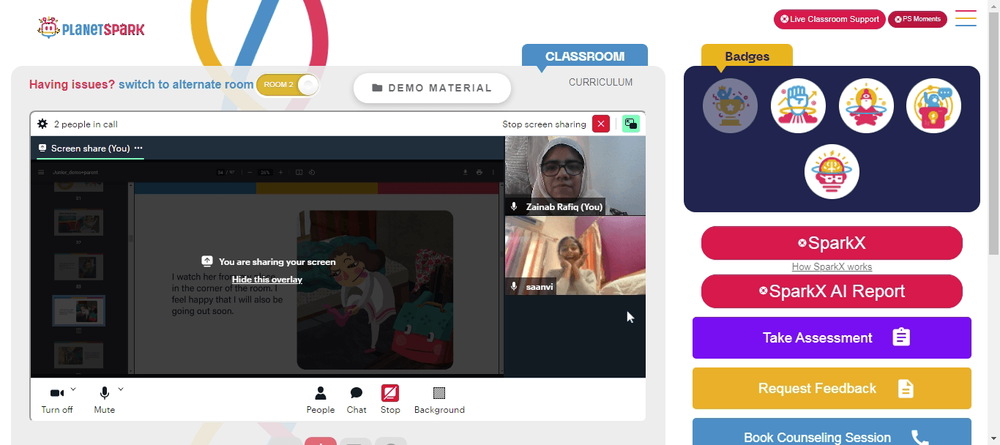Stop screen share via bottom toolbar
The width and height of the screenshot is (1000, 445).
pos(390,400)
